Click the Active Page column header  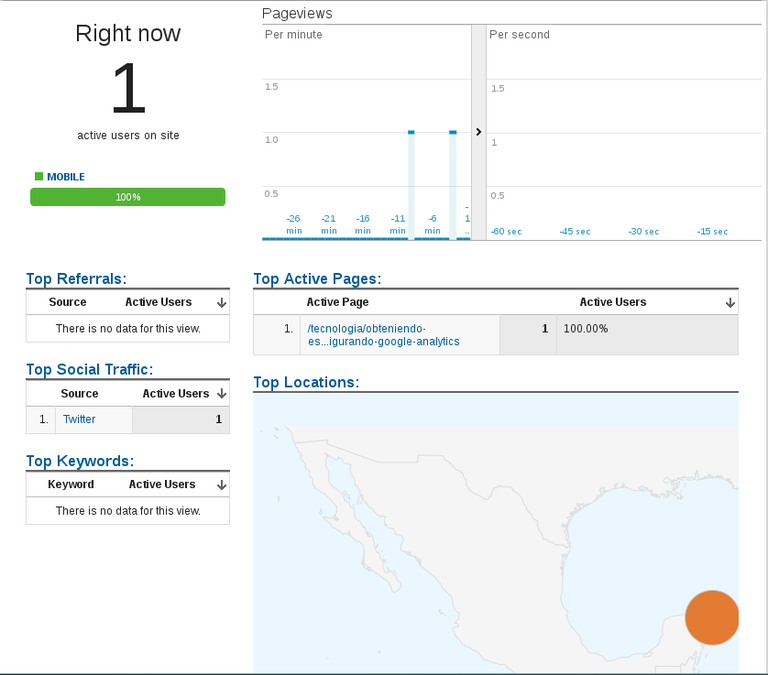337,302
